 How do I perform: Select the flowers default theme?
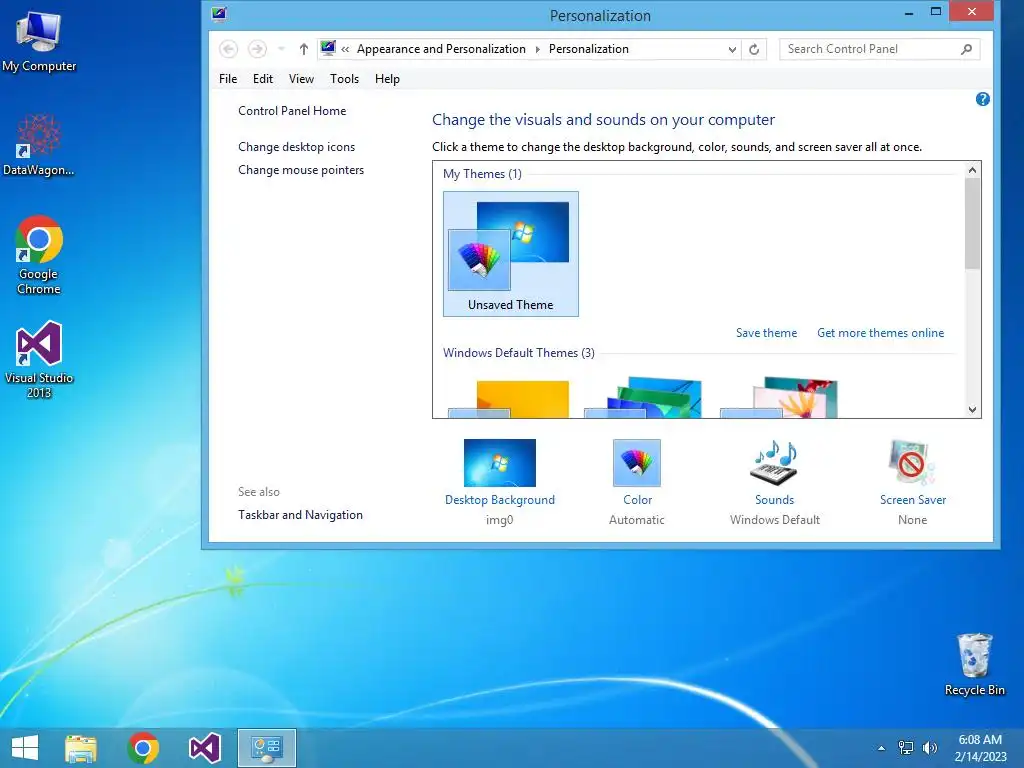point(779,397)
